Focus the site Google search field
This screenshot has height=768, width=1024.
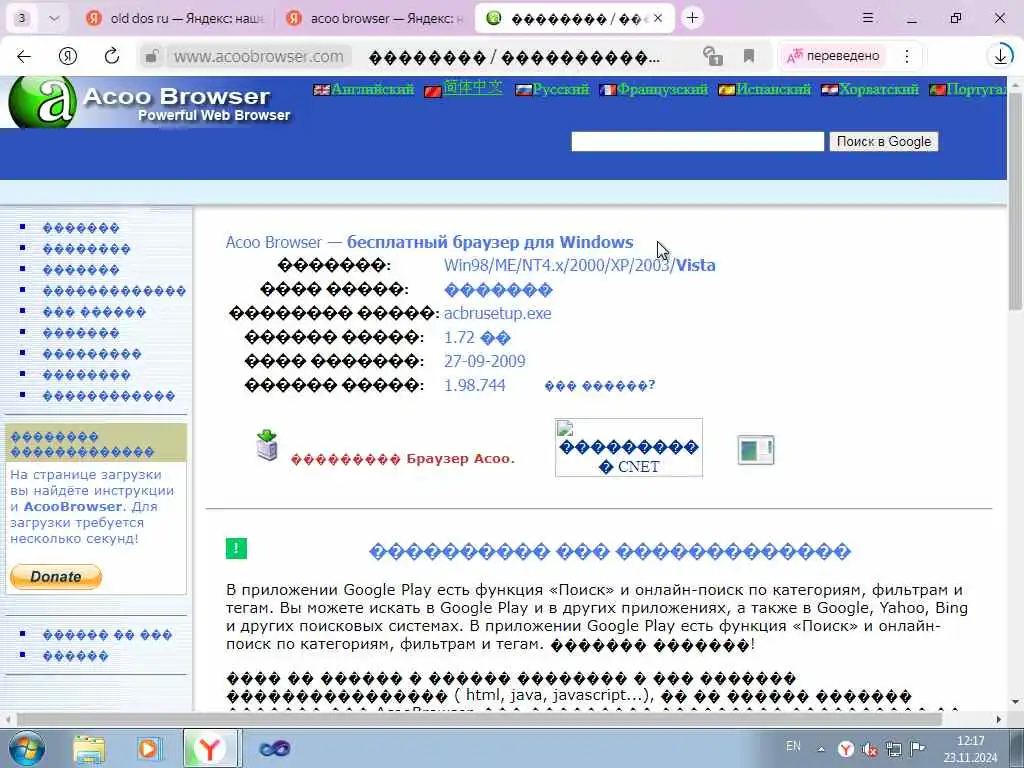pyautogui.click(x=697, y=142)
